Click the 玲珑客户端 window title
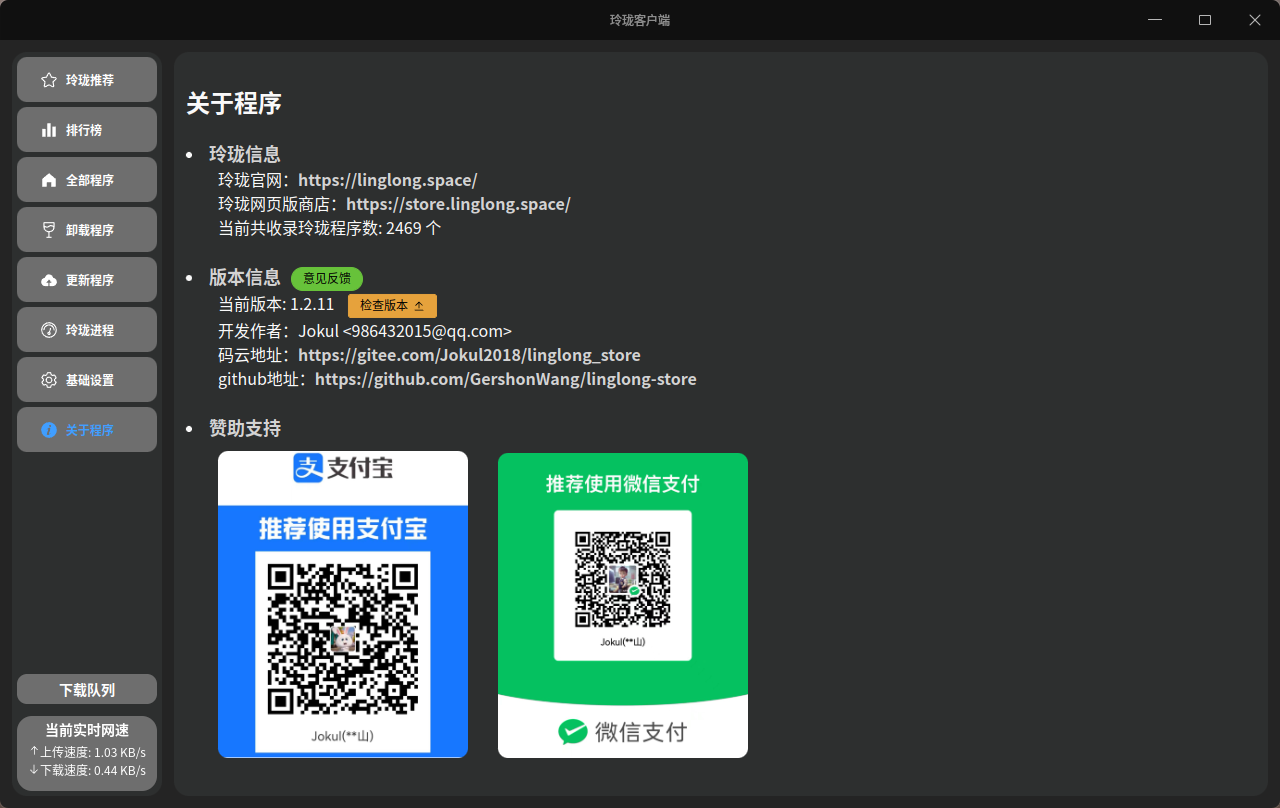 (x=640, y=20)
